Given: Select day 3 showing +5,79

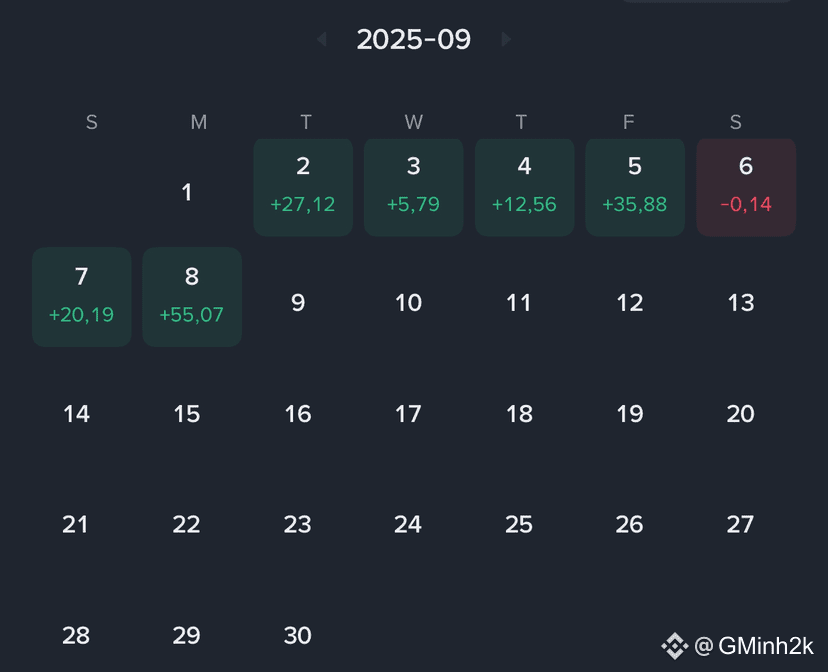Looking at the screenshot, I should [413, 187].
